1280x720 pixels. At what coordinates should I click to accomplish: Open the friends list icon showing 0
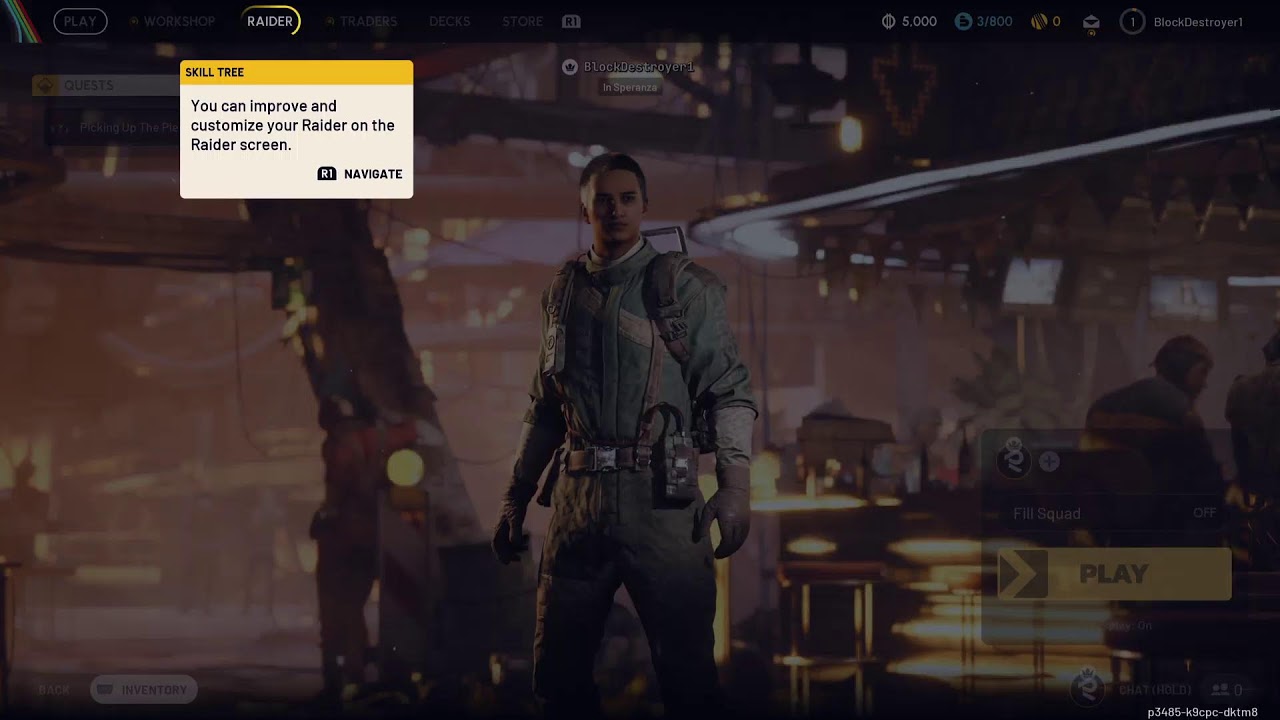pyautogui.click(x=1227, y=690)
